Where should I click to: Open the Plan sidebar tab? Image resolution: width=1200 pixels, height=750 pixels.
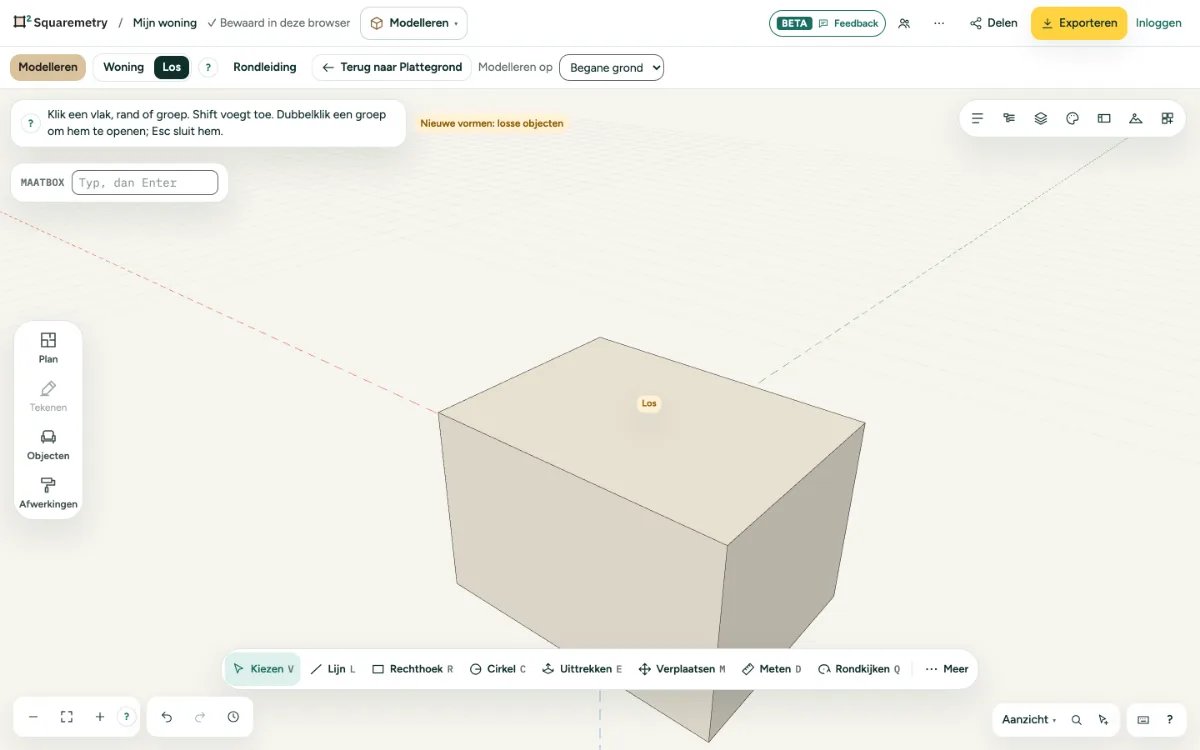click(48, 347)
